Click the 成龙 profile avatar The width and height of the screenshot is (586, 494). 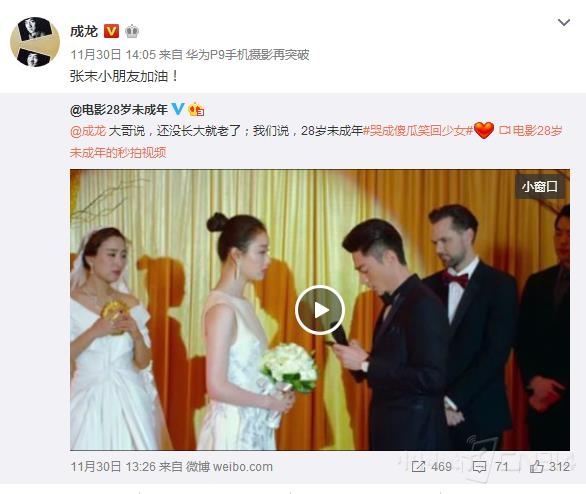click(35, 42)
